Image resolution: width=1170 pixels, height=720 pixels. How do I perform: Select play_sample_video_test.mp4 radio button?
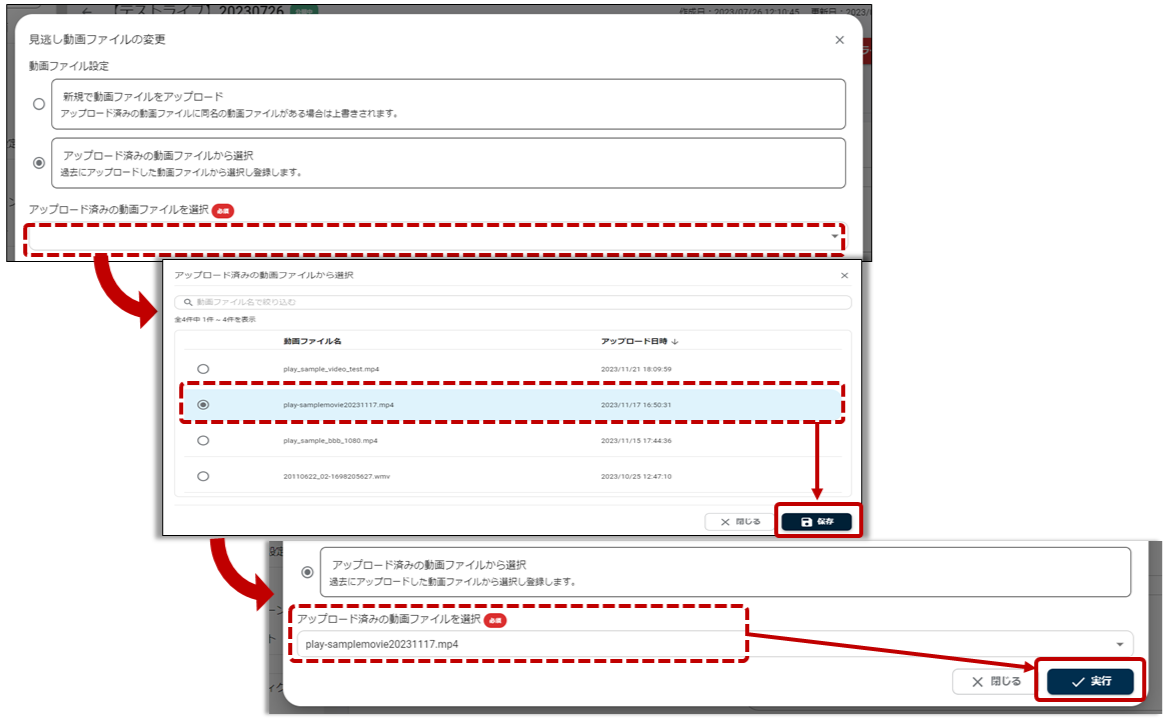[x=203, y=369]
